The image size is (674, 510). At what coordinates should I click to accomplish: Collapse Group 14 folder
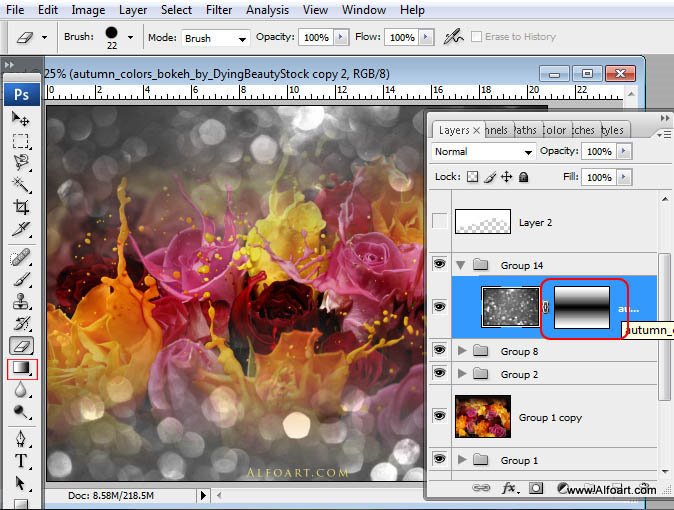(x=460, y=265)
